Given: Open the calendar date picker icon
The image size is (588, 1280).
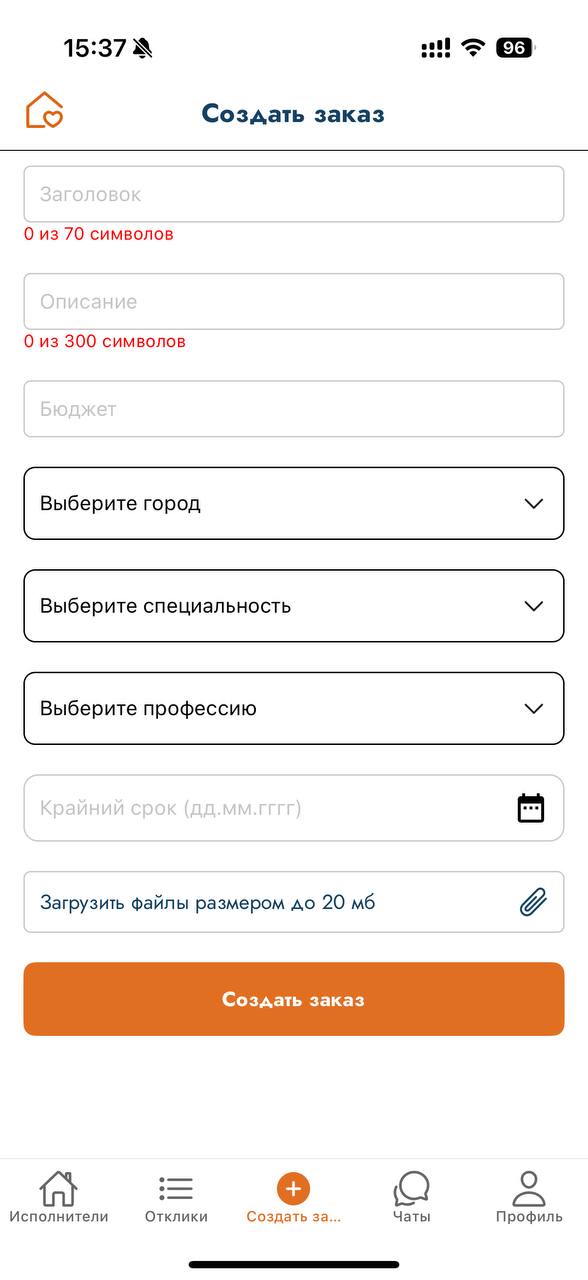Looking at the screenshot, I should tap(531, 808).
